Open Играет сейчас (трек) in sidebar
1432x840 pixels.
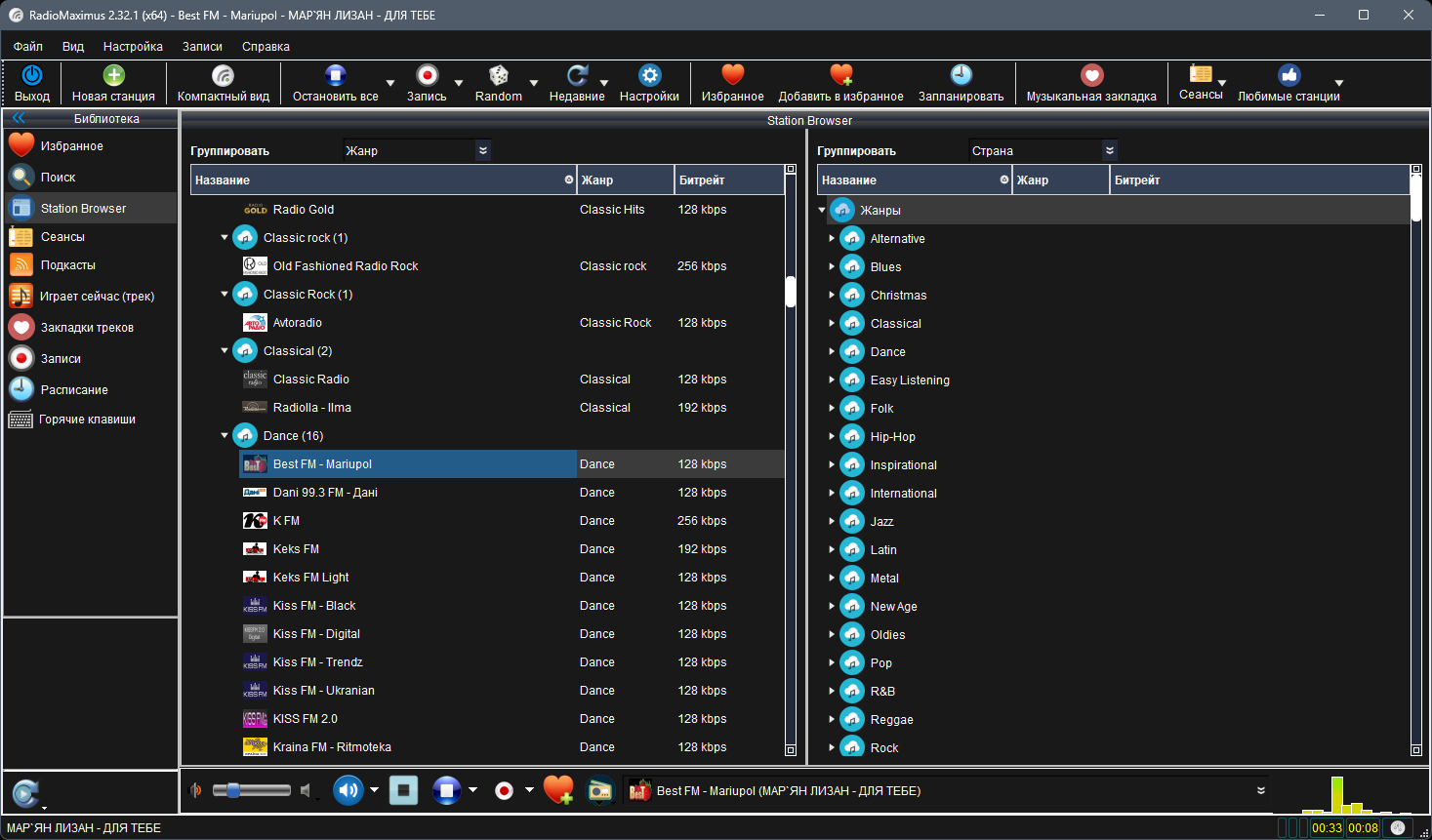tap(91, 296)
